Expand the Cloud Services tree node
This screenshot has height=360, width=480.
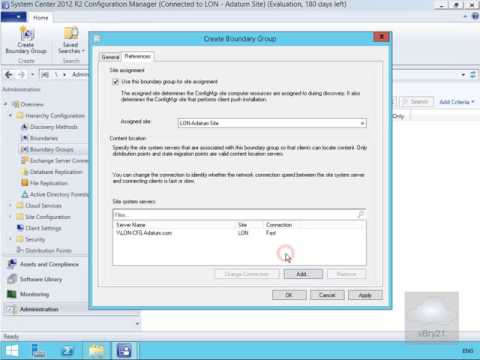[10, 205]
